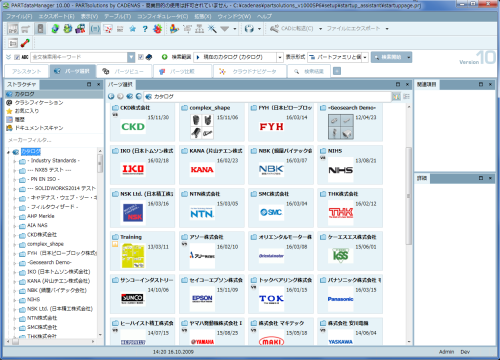Click the red bug toolbar icon
The height and width of the screenshot is (360, 500).
coord(157,29)
